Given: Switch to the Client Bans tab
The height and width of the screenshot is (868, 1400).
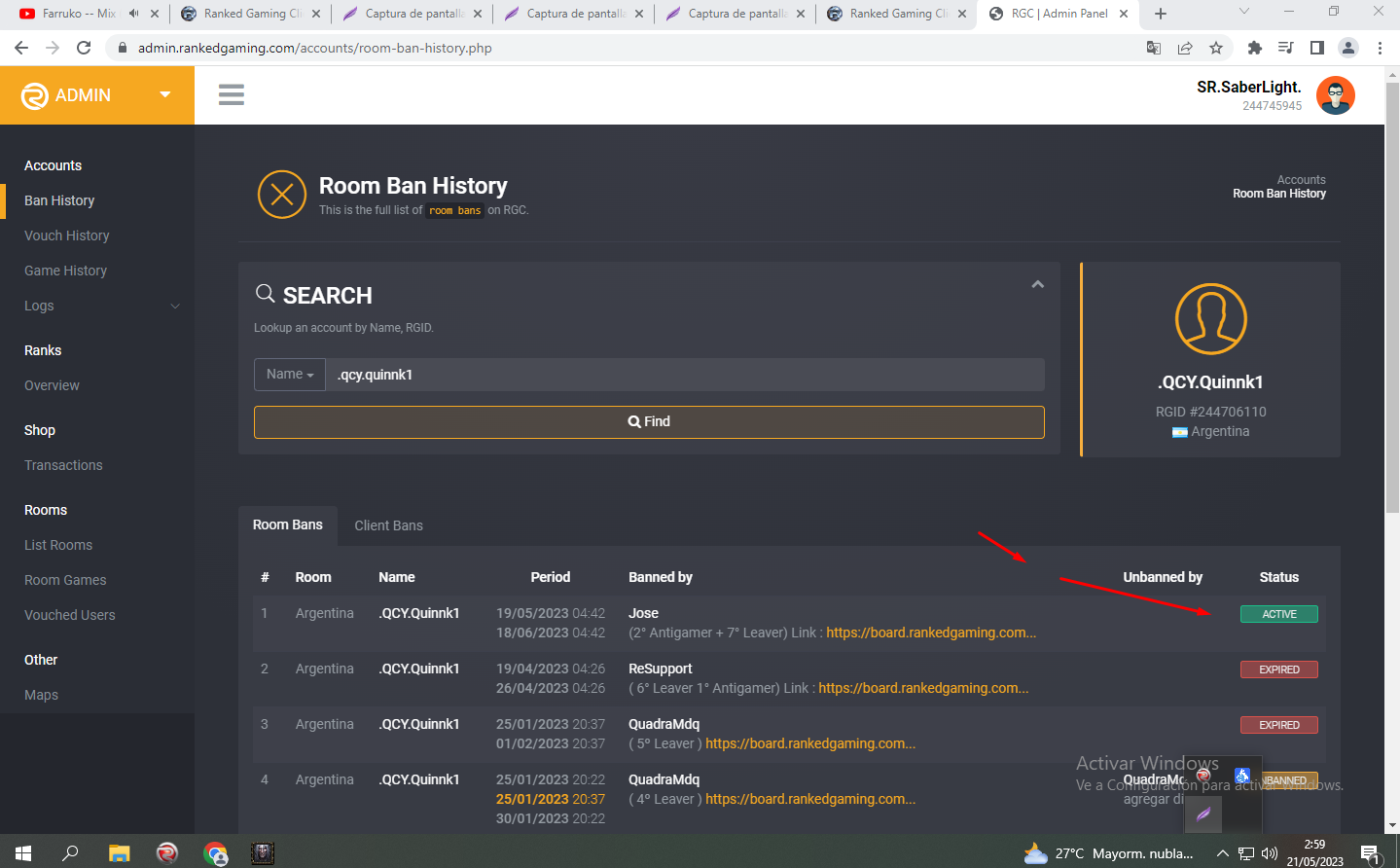Looking at the screenshot, I should point(388,525).
